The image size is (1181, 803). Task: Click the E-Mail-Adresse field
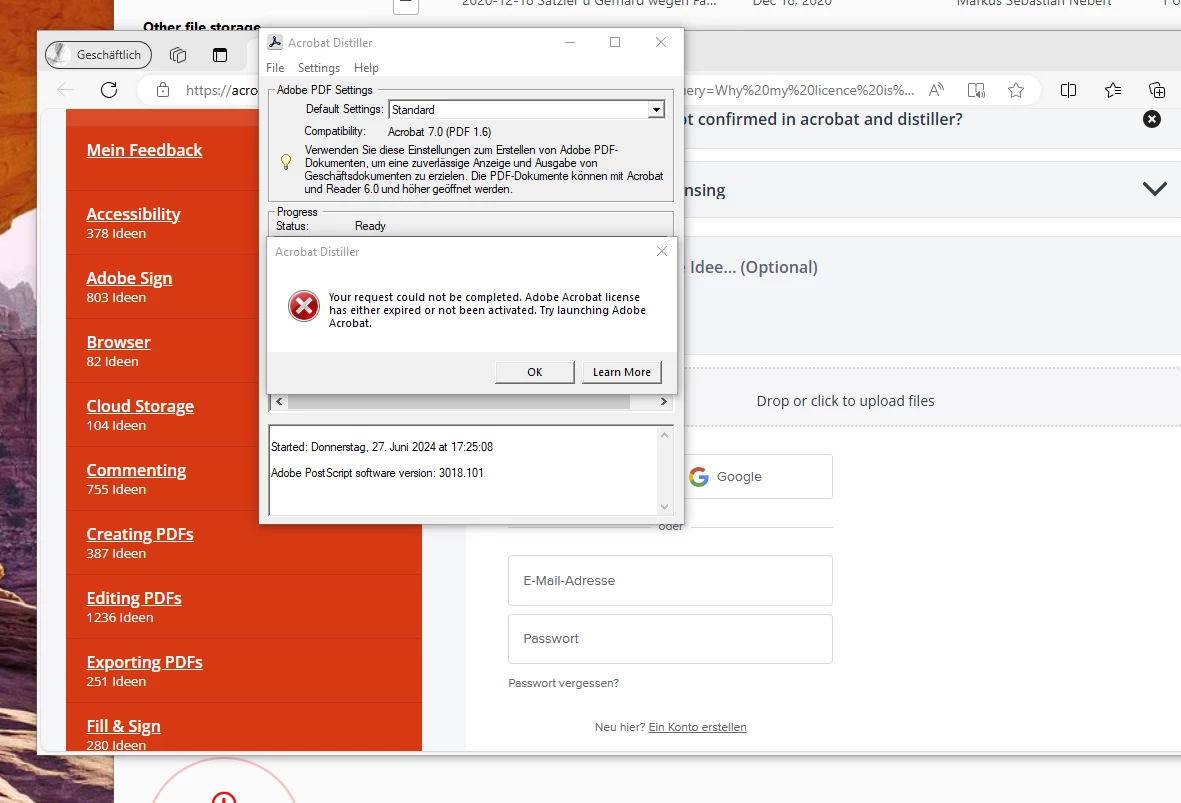[x=670, y=581]
